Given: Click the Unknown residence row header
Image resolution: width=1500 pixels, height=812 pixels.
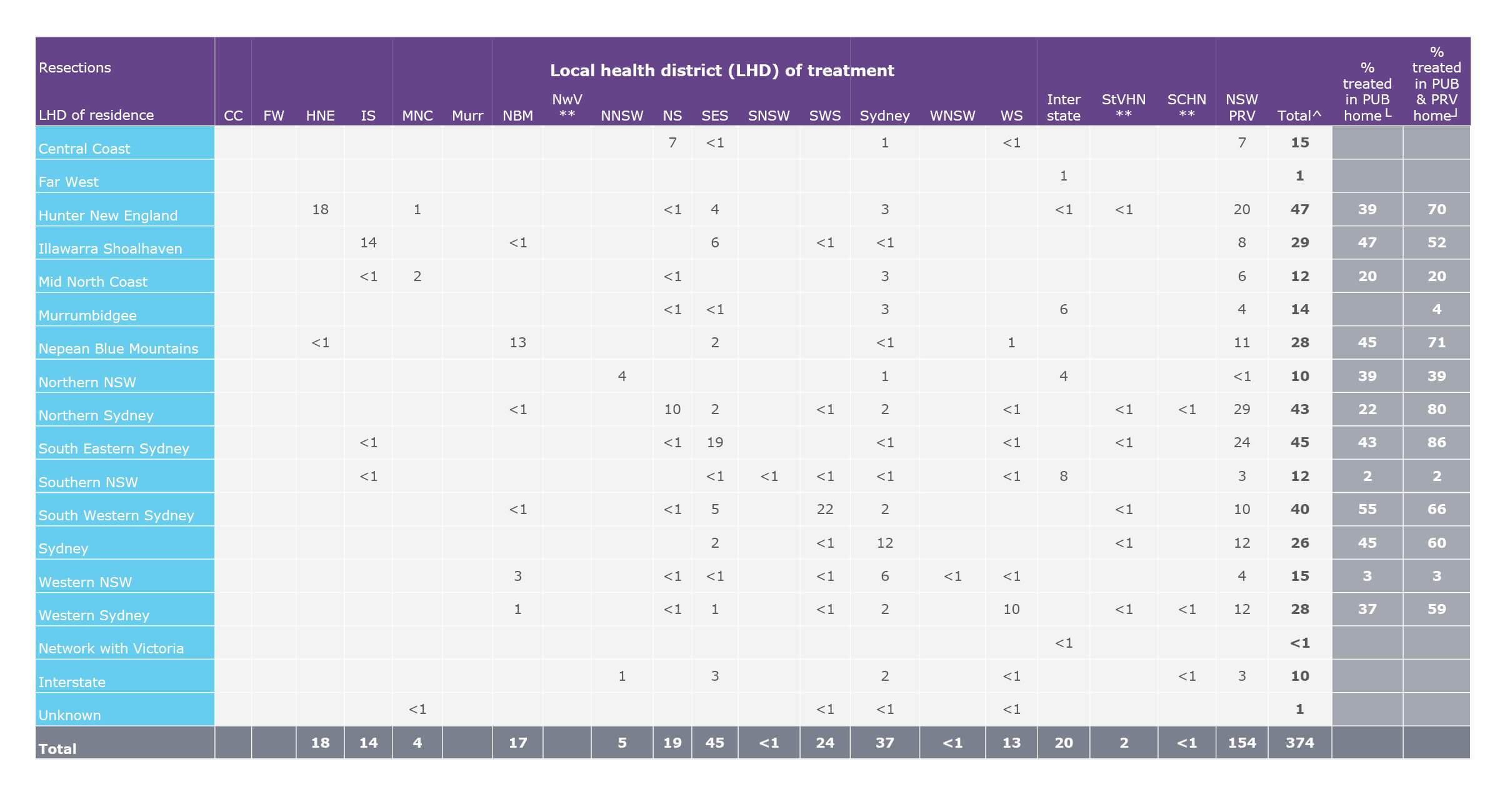Looking at the screenshot, I should [70, 715].
